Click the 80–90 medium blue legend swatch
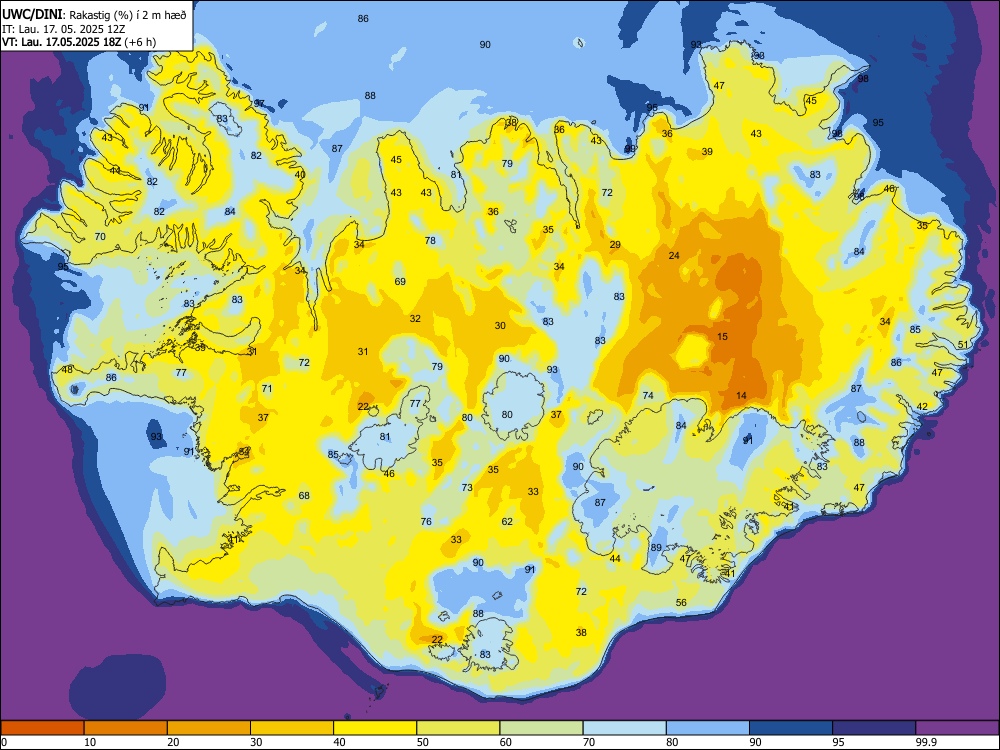 708,728
